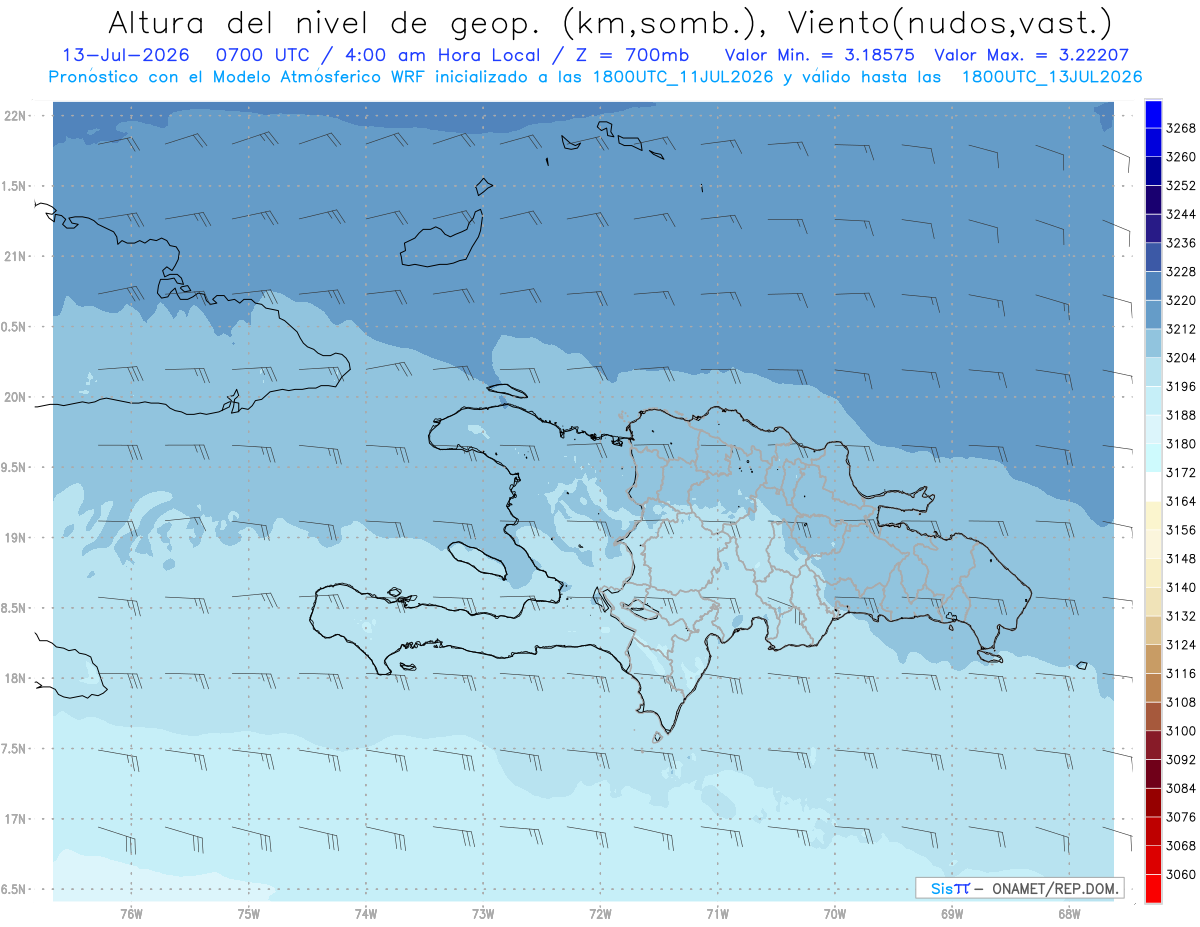The image size is (1200, 927).
Task: Click the '4:00 am Hora Local' text
Action: pos(444,55)
